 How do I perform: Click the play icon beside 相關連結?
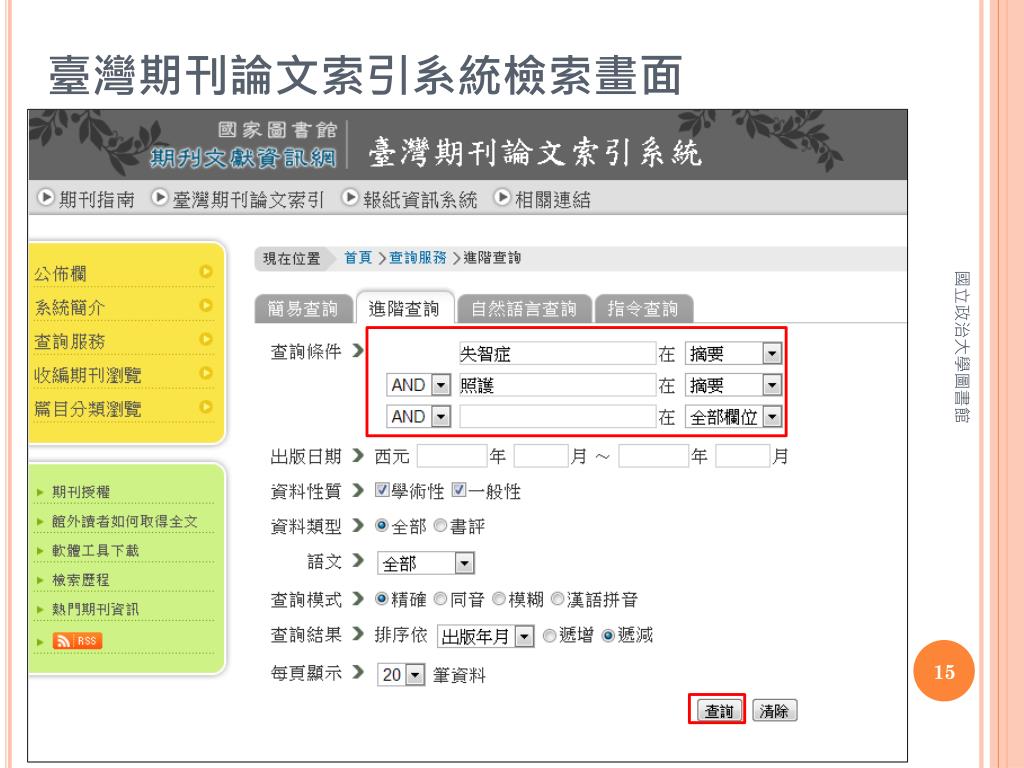502,197
